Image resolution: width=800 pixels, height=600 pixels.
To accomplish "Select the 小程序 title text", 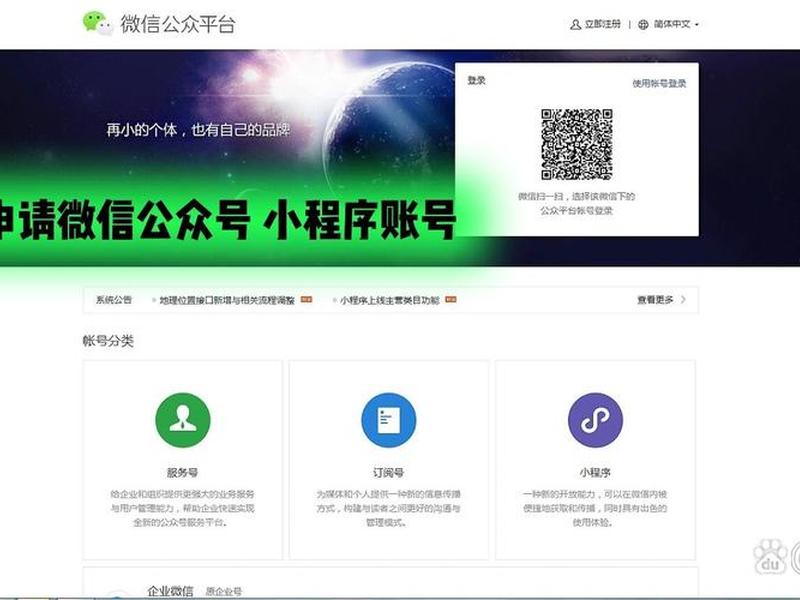I will click(595, 472).
